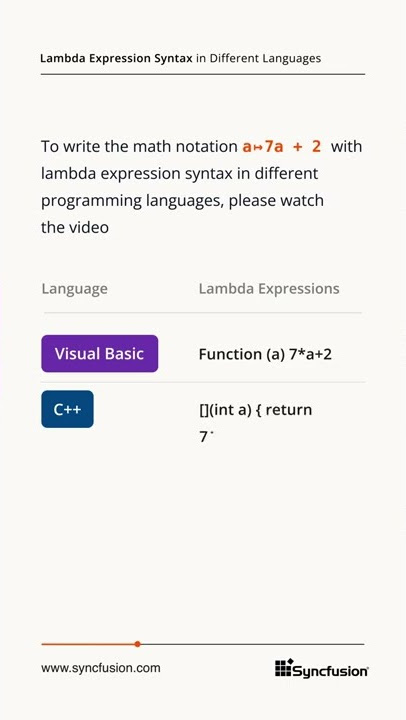Click the orange a↦7a + 2 math notation

[282, 146]
